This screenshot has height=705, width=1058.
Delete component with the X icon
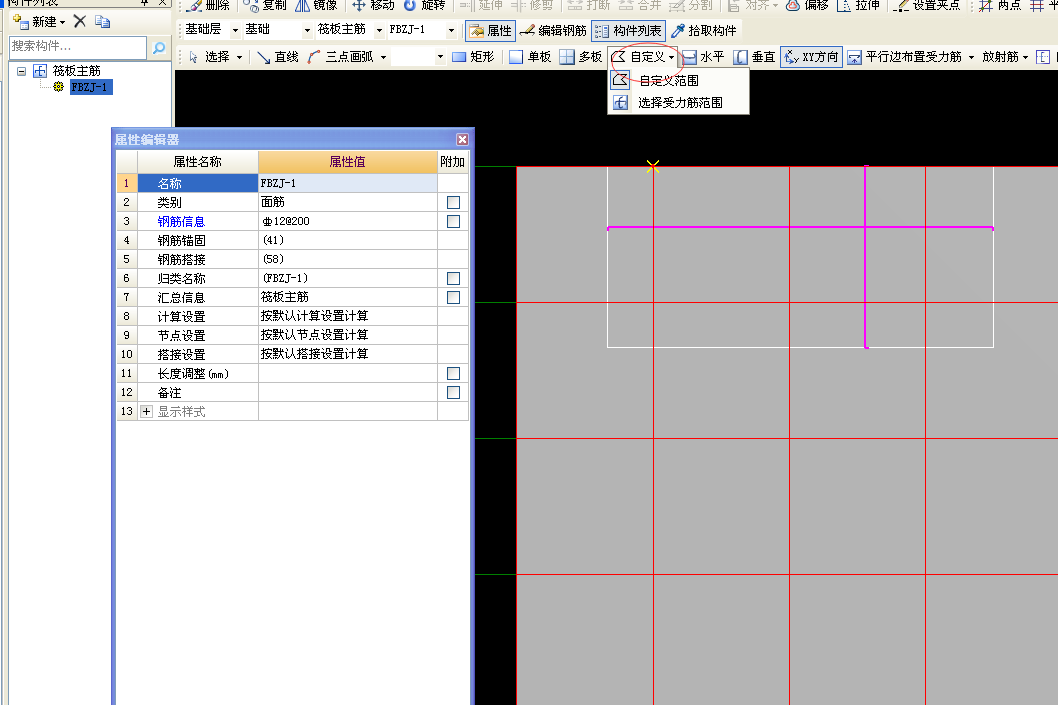pos(80,22)
